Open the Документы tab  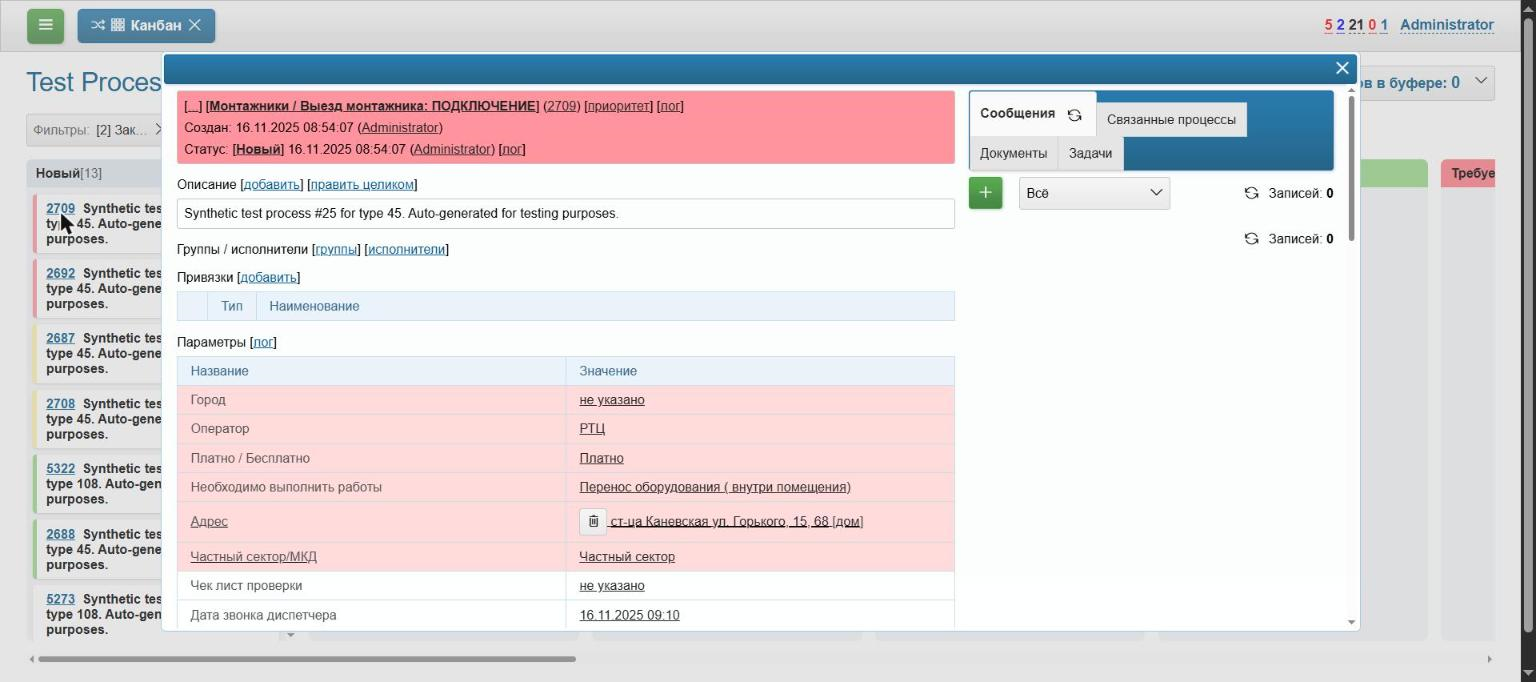(x=1013, y=153)
